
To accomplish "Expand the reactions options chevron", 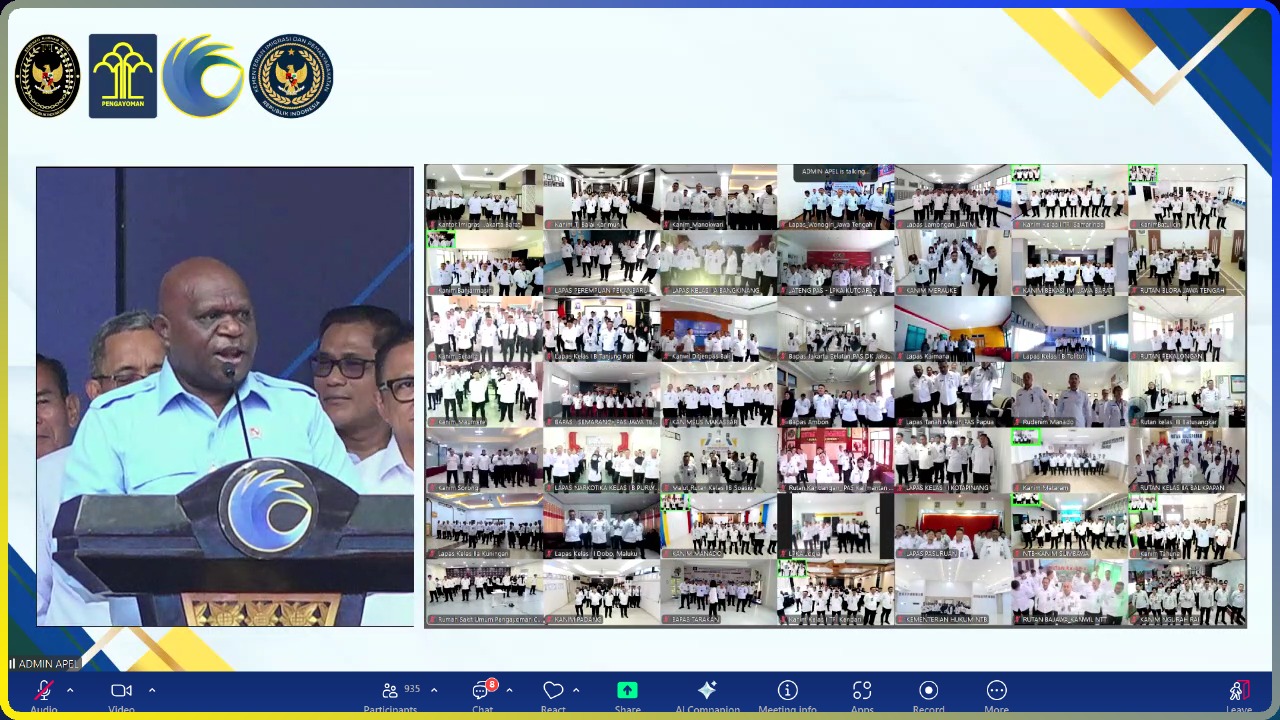I will click(576, 690).
